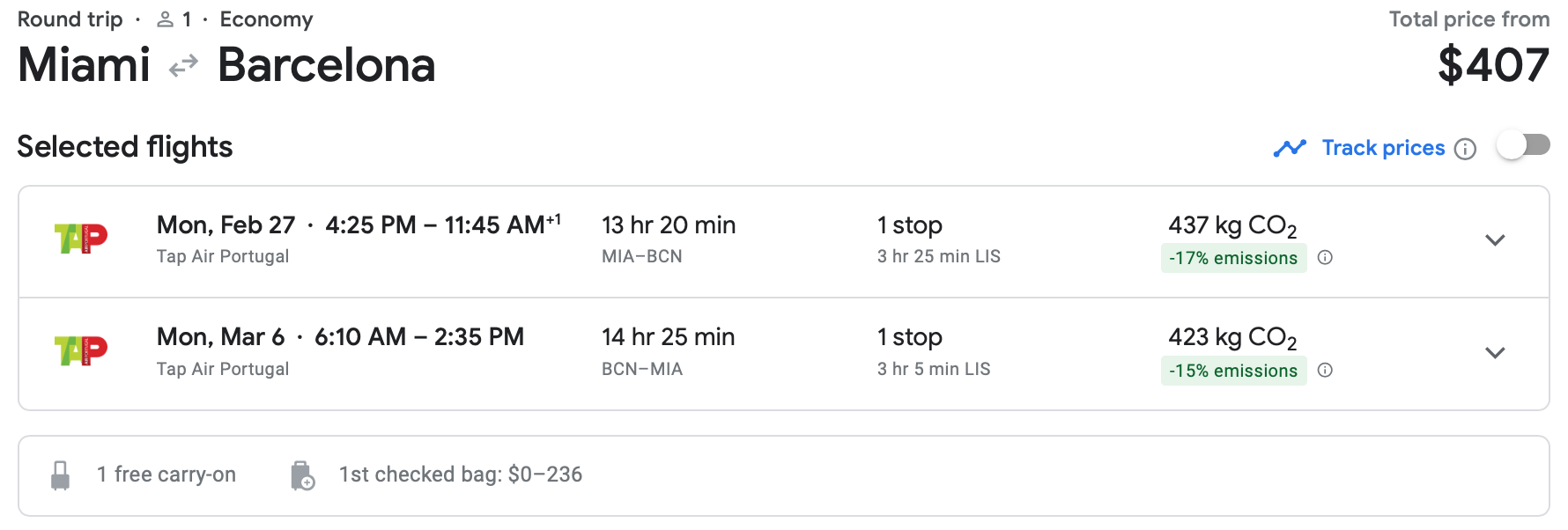The width and height of the screenshot is (1568, 530).
Task: Click the -17% emissions info icon
Action: (1326, 258)
